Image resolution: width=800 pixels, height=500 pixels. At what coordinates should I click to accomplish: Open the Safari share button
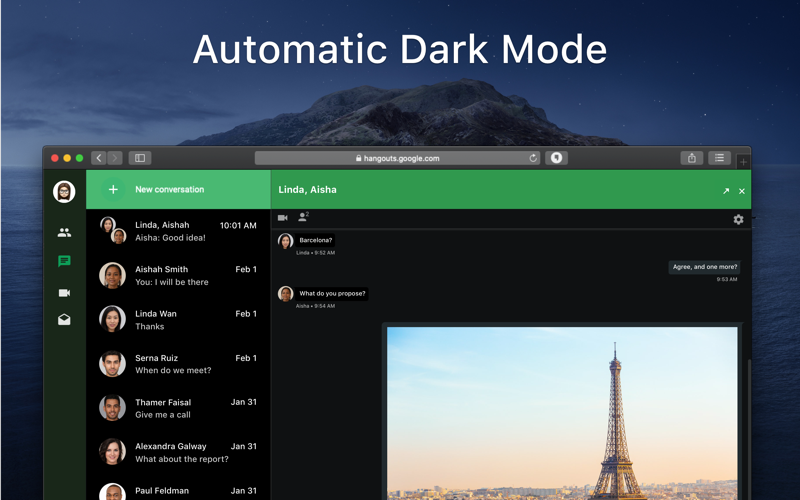pos(692,158)
